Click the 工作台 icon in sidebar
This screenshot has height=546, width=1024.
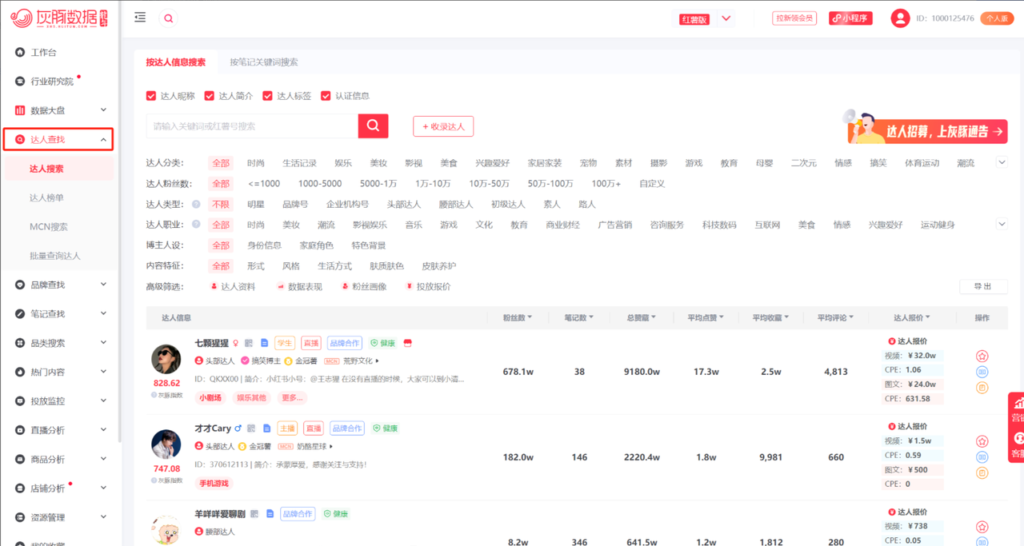[21, 52]
